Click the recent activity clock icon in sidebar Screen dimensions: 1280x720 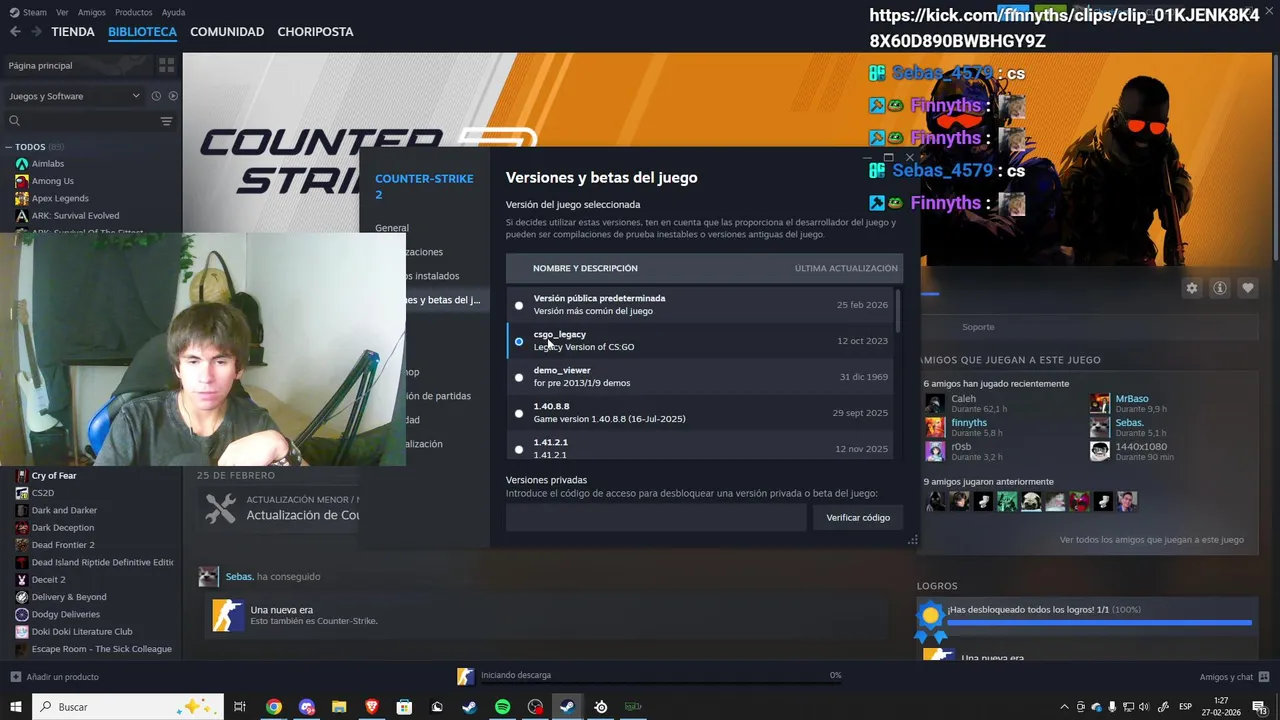[156, 96]
